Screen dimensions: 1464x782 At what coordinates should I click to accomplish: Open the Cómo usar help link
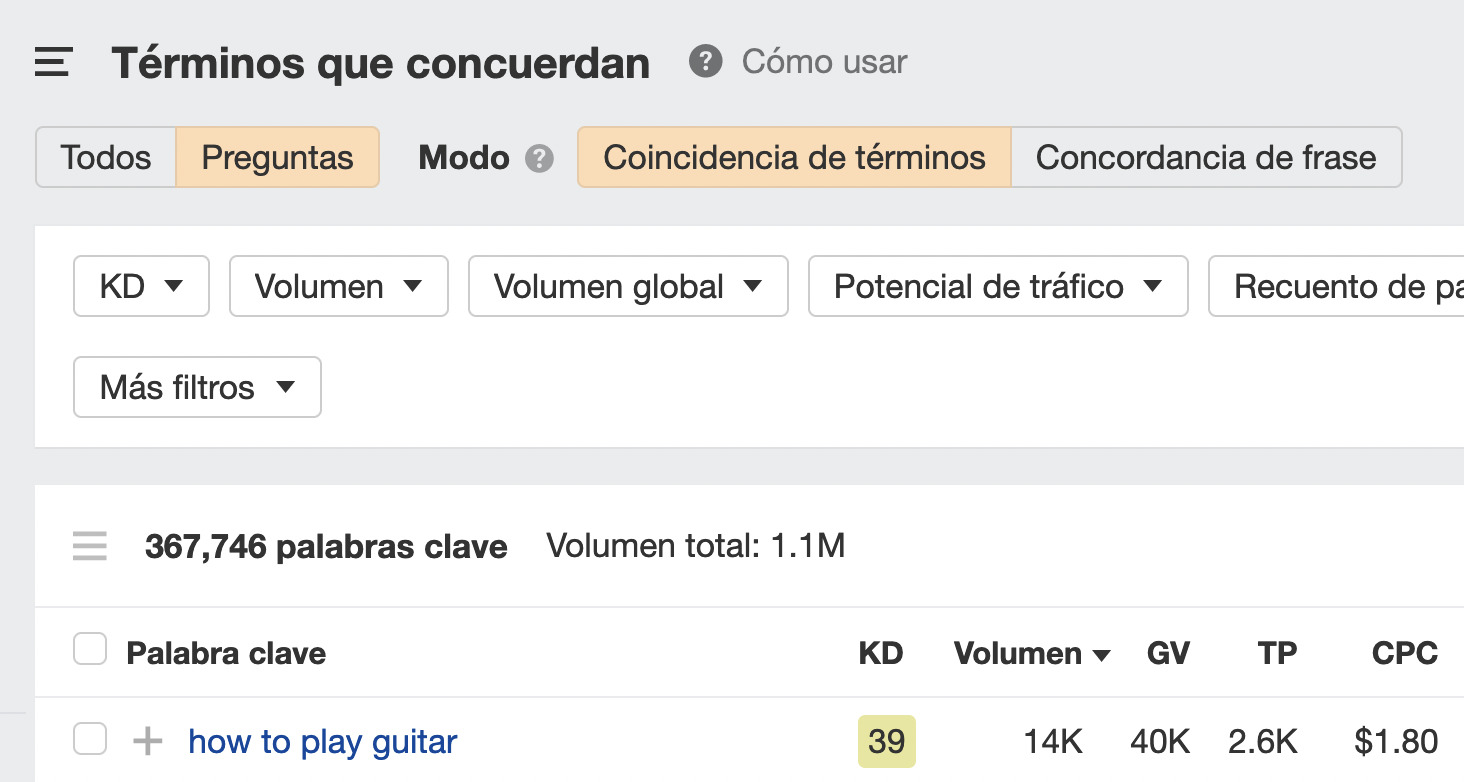(824, 62)
